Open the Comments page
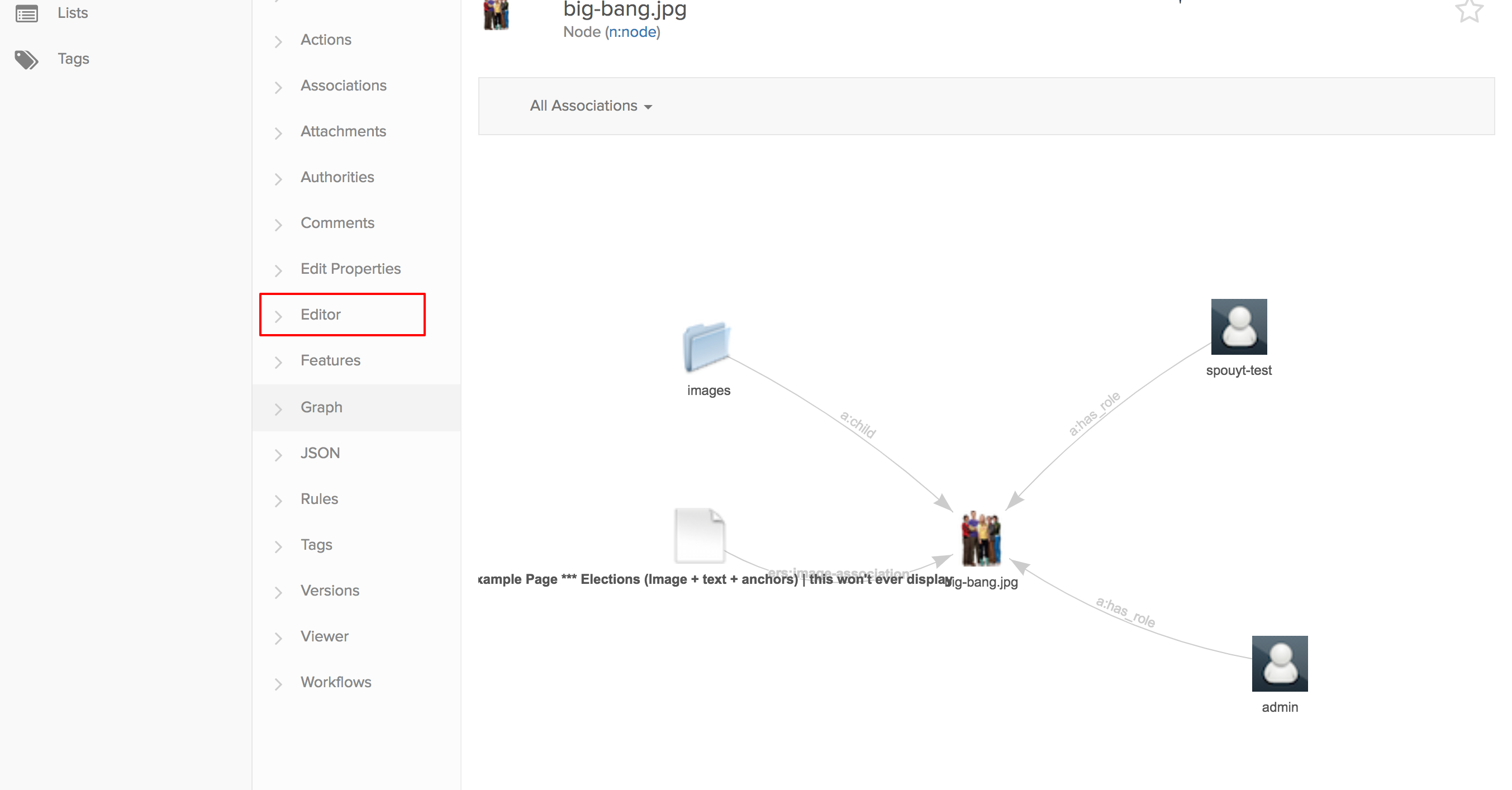Viewport: 1512px width, 790px height. [x=337, y=222]
